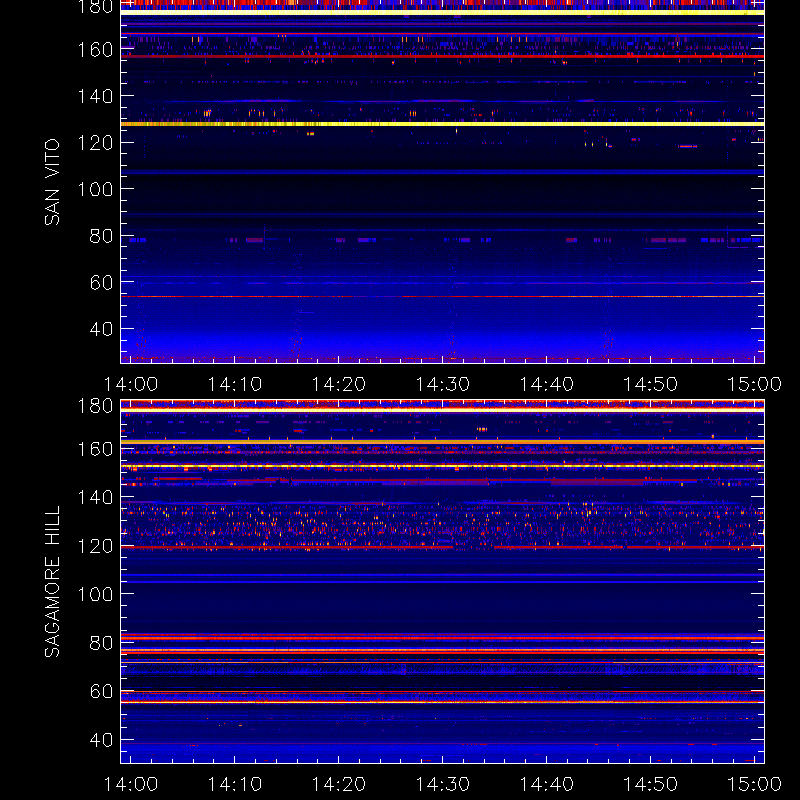Select the 100 tick label on San Vito axis
Viewport: 800px width, 800px height.
(95, 189)
